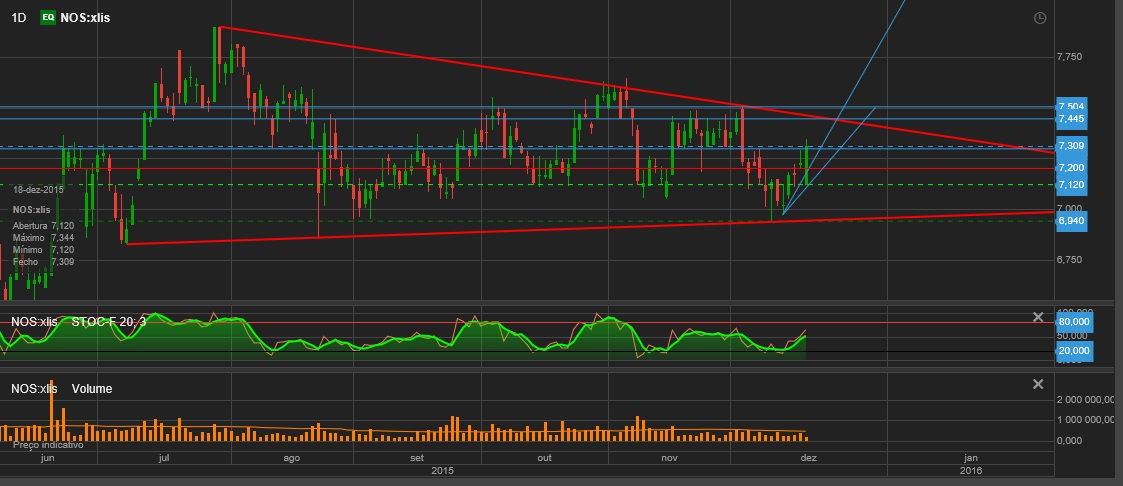Image resolution: width=1123 pixels, height=486 pixels.
Task: Select the 7,309 current price label
Action: coord(1071,146)
